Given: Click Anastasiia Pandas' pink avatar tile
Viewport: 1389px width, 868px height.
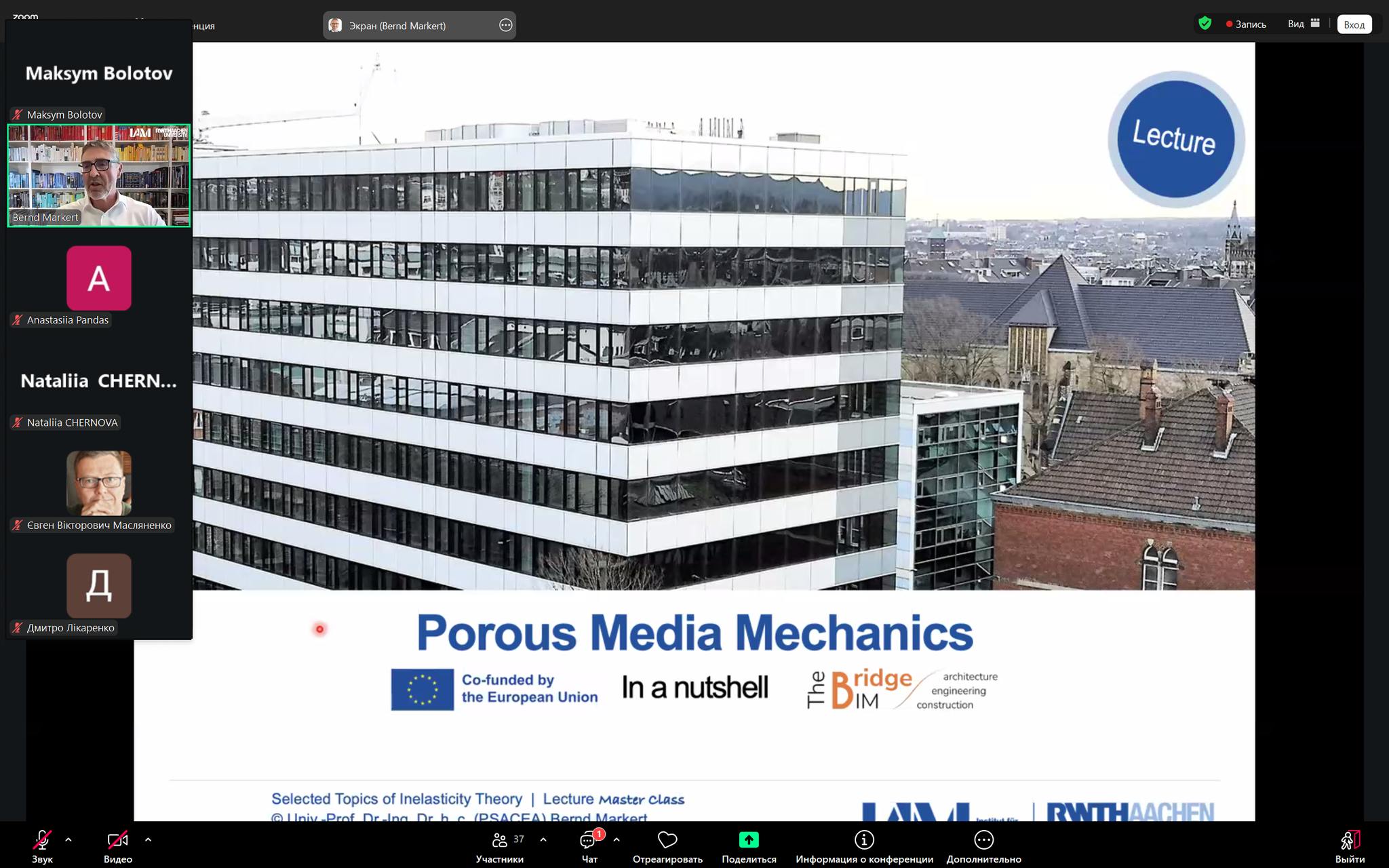Looking at the screenshot, I should click(x=99, y=278).
